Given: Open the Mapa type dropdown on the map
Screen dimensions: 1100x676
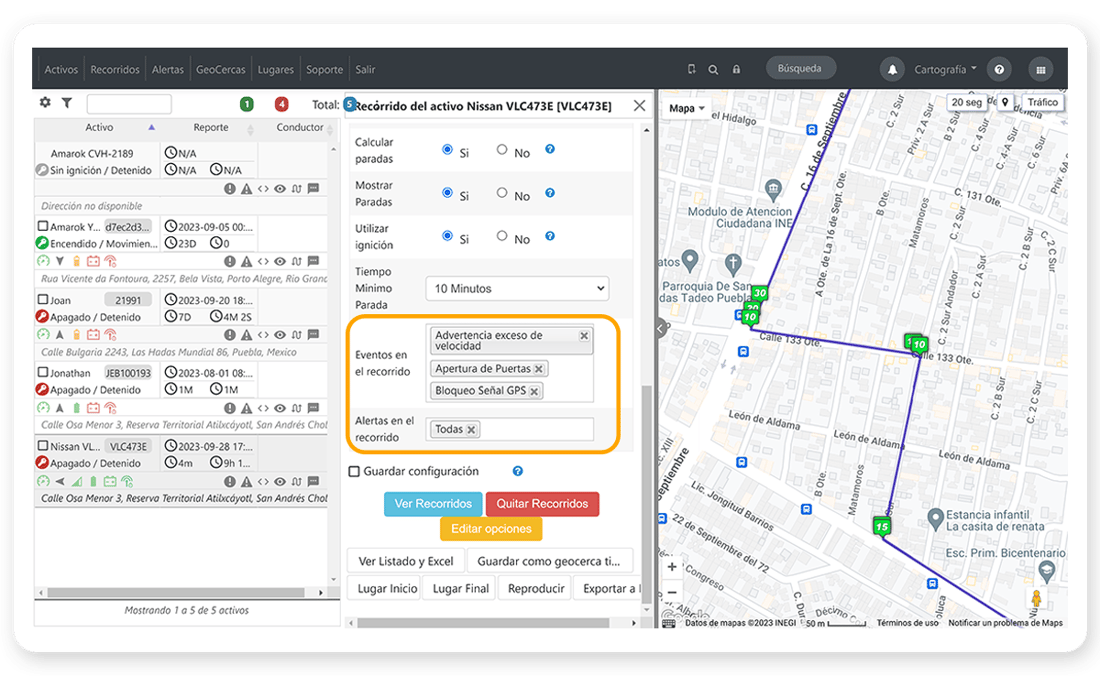Looking at the screenshot, I should point(687,108).
